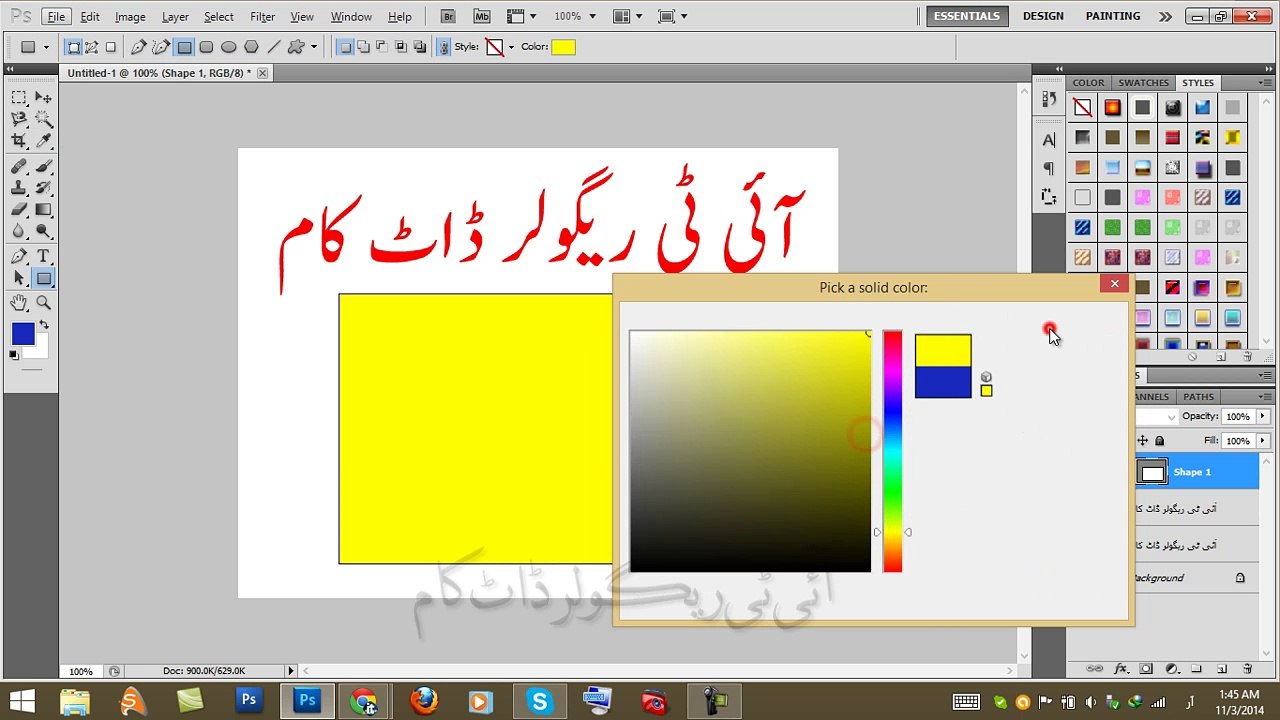The height and width of the screenshot is (720, 1280).
Task: Toggle Subtract from Shape Area mode
Action: (382, 47)
